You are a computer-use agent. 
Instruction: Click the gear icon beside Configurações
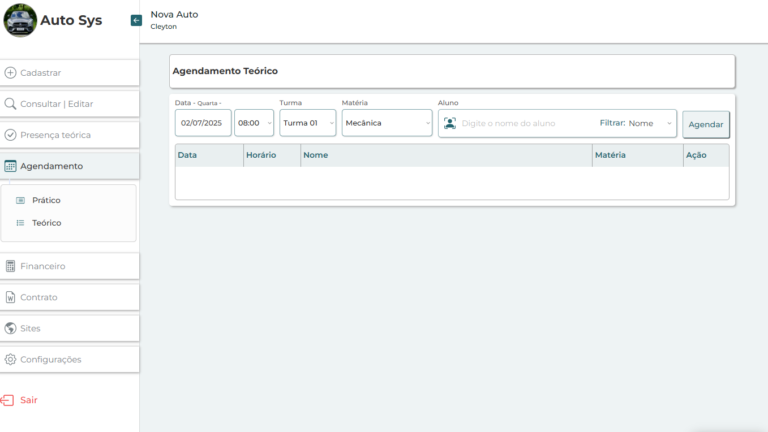pos(11,359)
